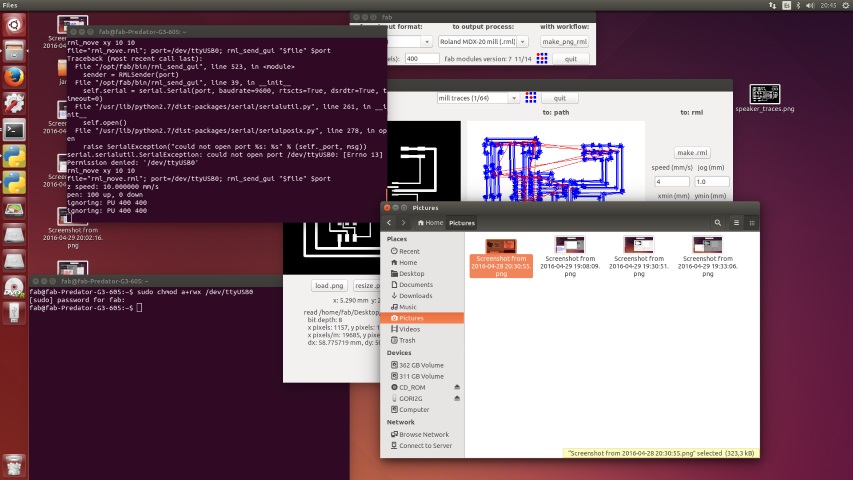Switch Pictures window to list view
The image size is (853, 480).
[736, 223]
